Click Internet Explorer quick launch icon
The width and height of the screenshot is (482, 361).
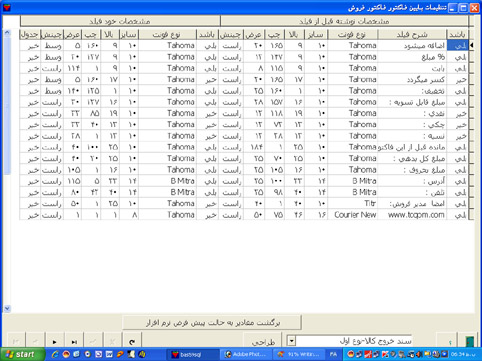point(56,354)
